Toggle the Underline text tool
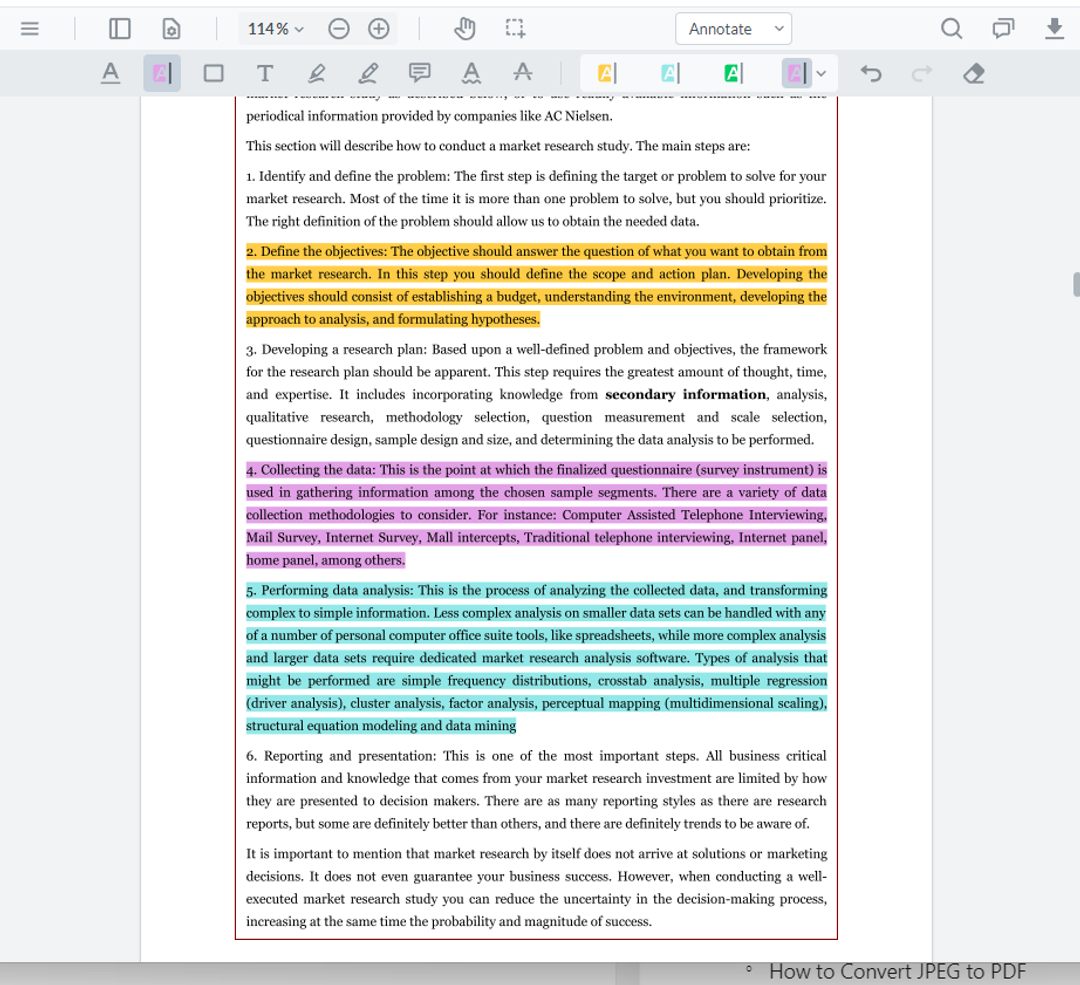The image size is (1080, 985). click(x=110, y=72)
